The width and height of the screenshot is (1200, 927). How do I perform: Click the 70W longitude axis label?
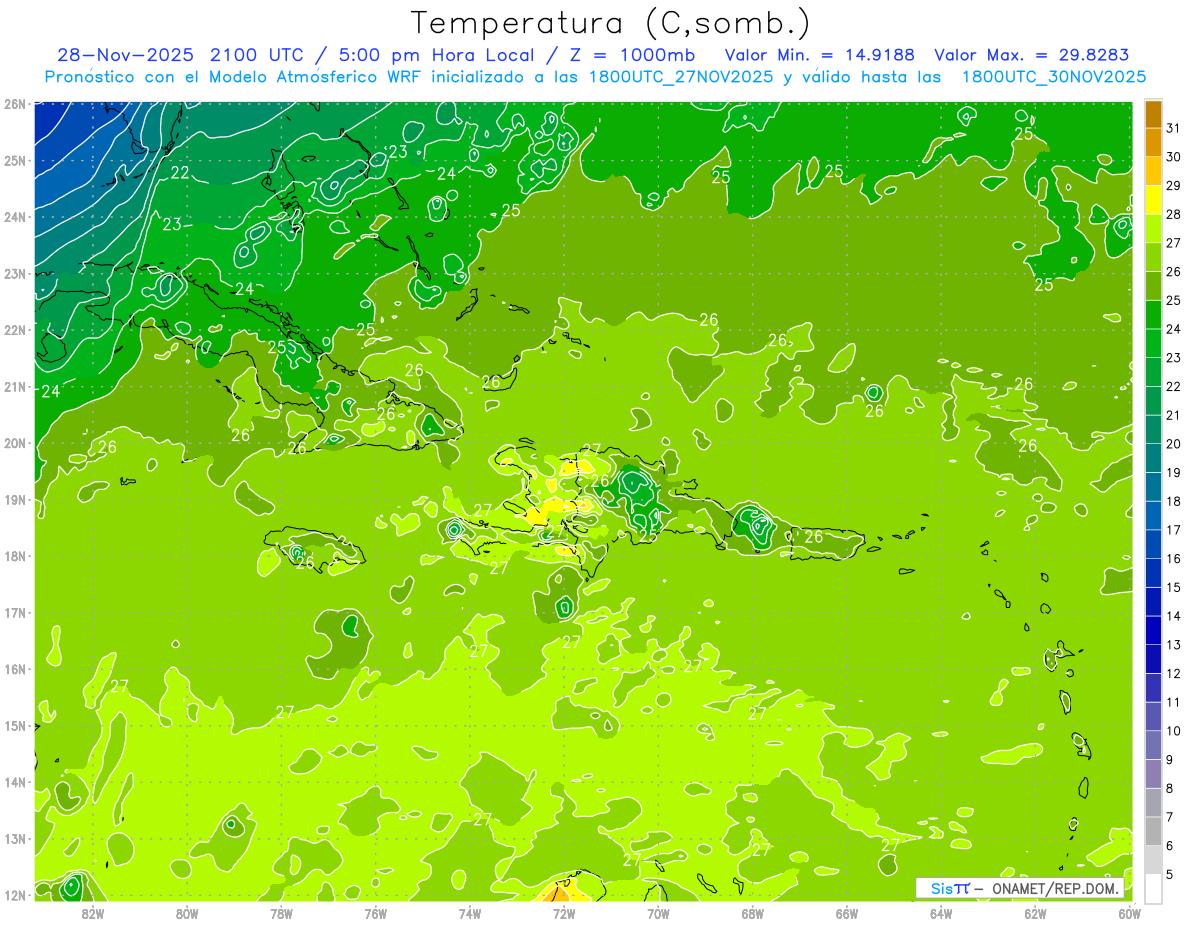click(x=658, y=913)
